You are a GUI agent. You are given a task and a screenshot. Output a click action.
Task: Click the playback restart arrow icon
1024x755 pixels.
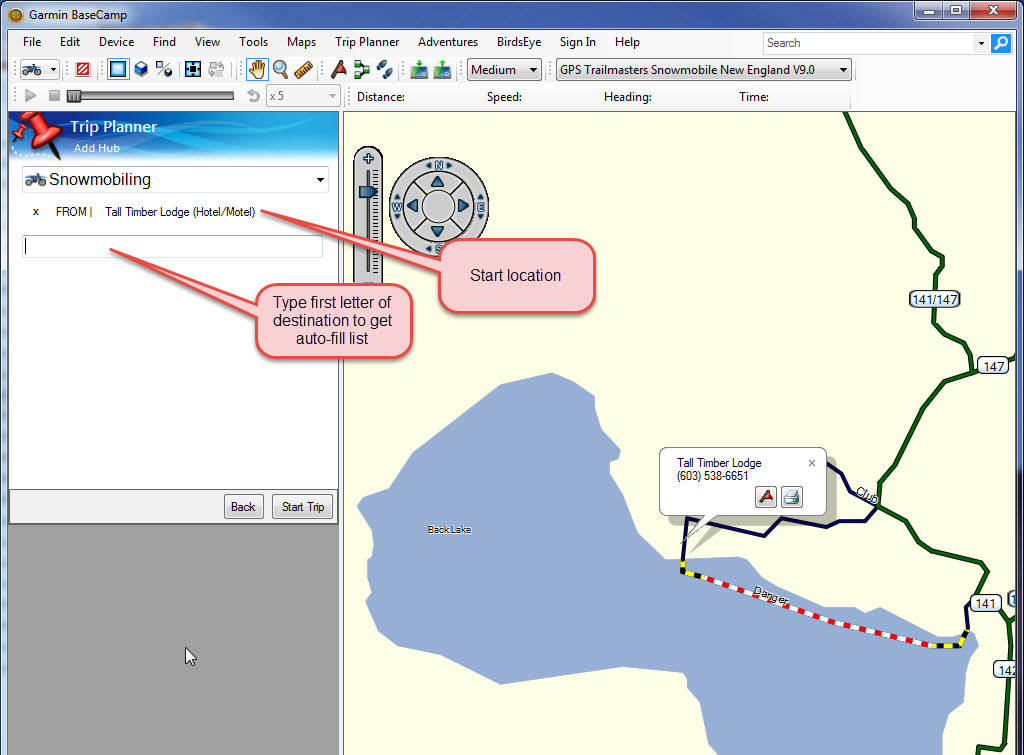click(x=253, y=96)
